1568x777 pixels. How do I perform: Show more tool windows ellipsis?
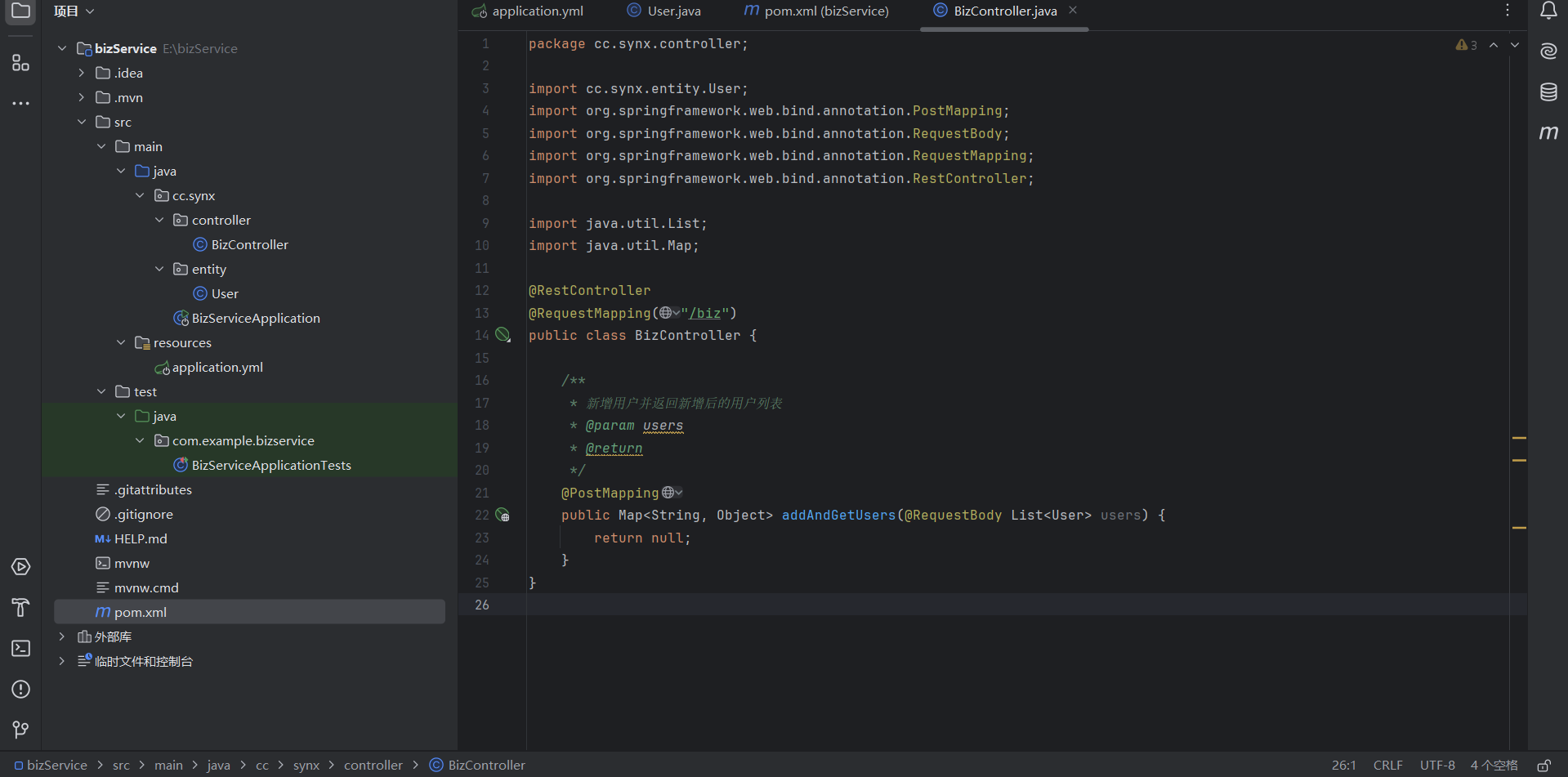point(20,104)
